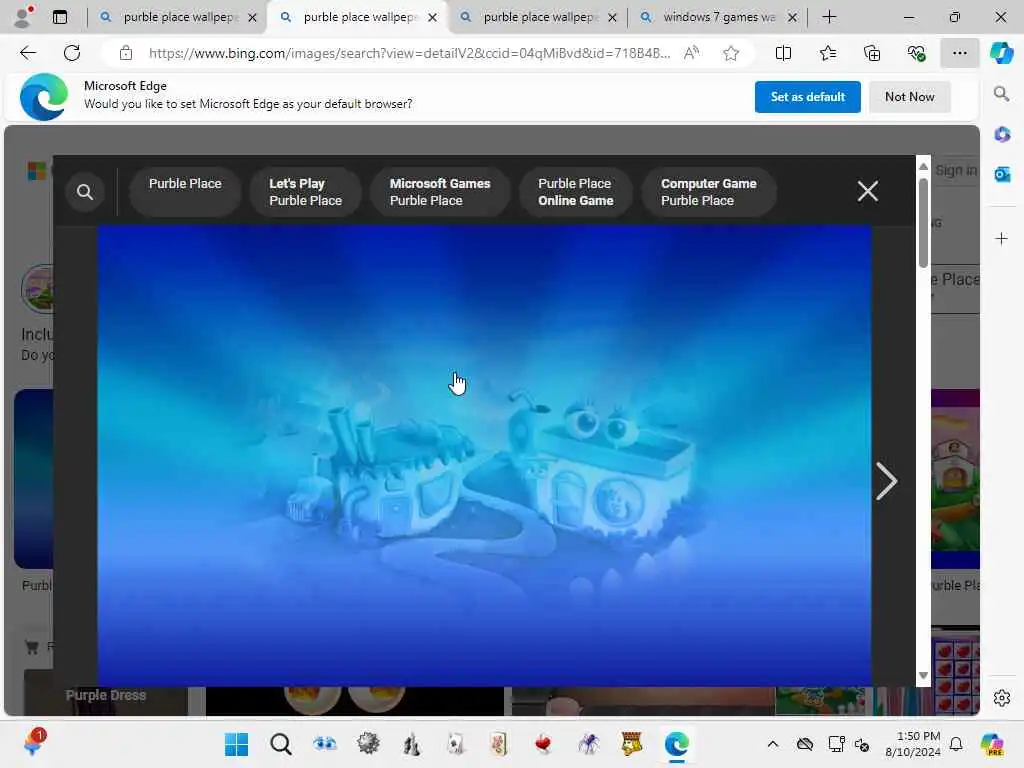Select the Computer Game Purble Place chip
This screenshot has height=768, width=1024.
coord(709,192)
